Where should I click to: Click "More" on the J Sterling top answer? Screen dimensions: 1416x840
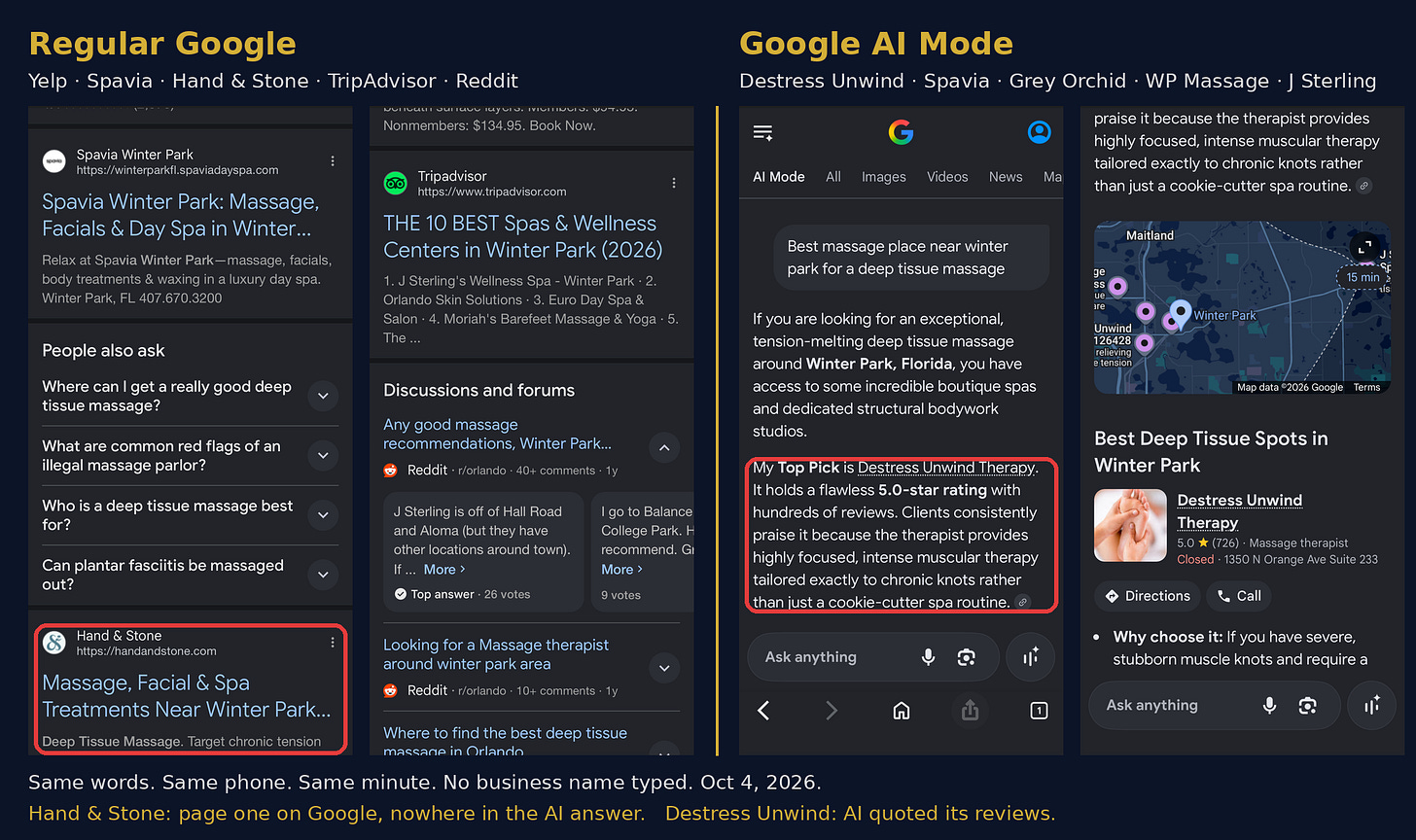pos(444,569)
